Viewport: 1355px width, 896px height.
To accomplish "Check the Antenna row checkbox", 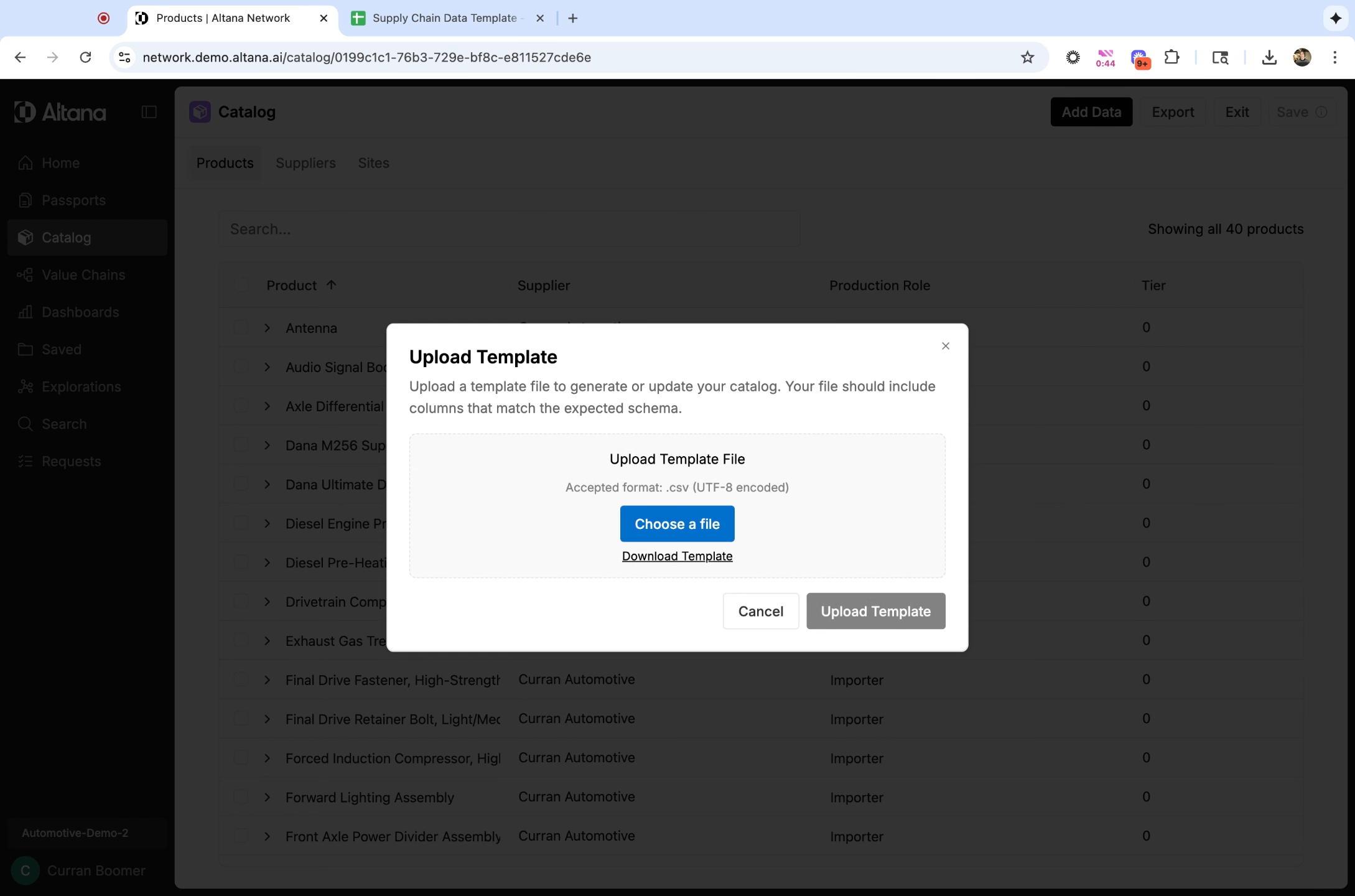I will 241,328.
